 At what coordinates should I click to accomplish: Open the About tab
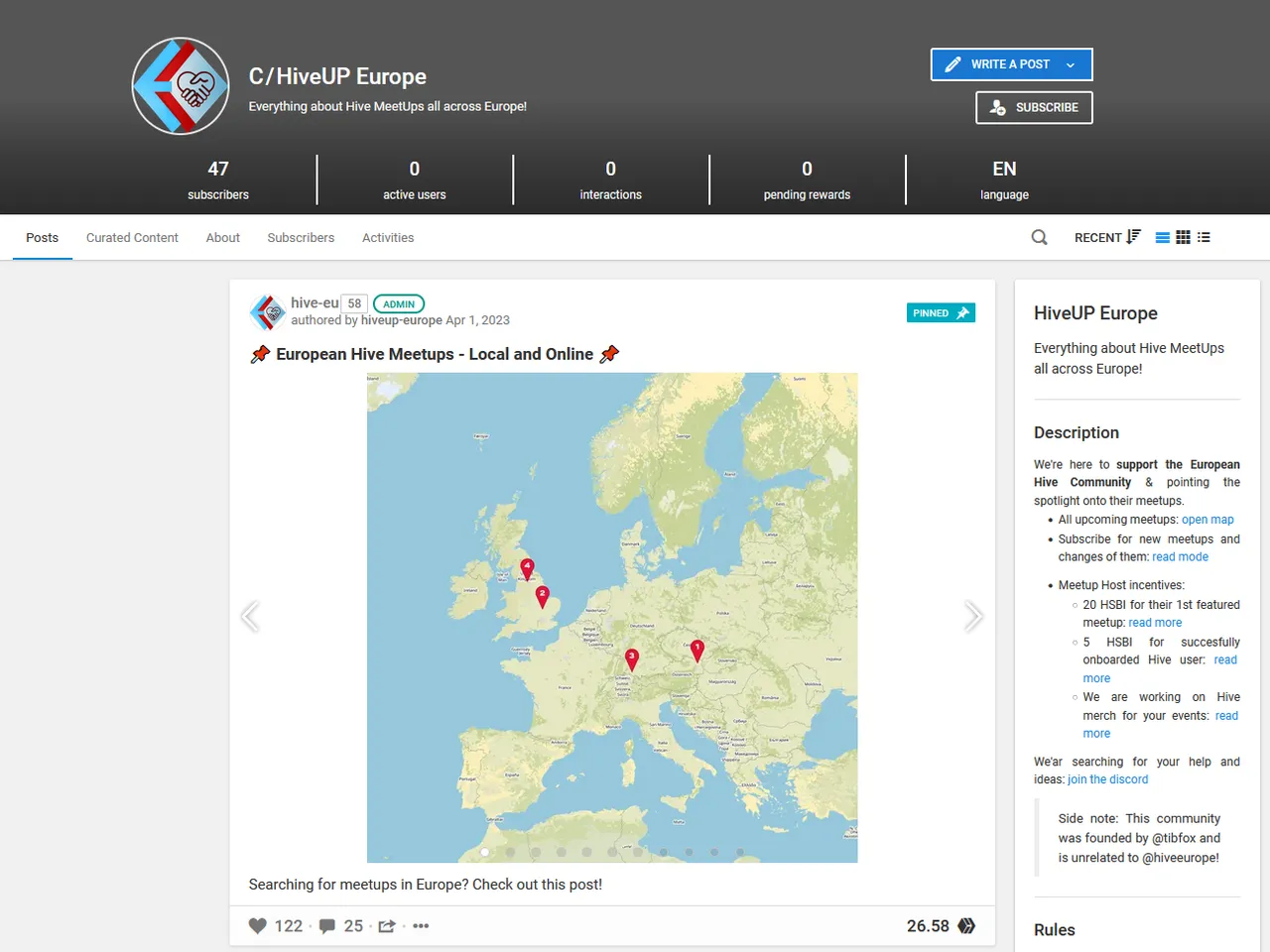click(223, 238)
